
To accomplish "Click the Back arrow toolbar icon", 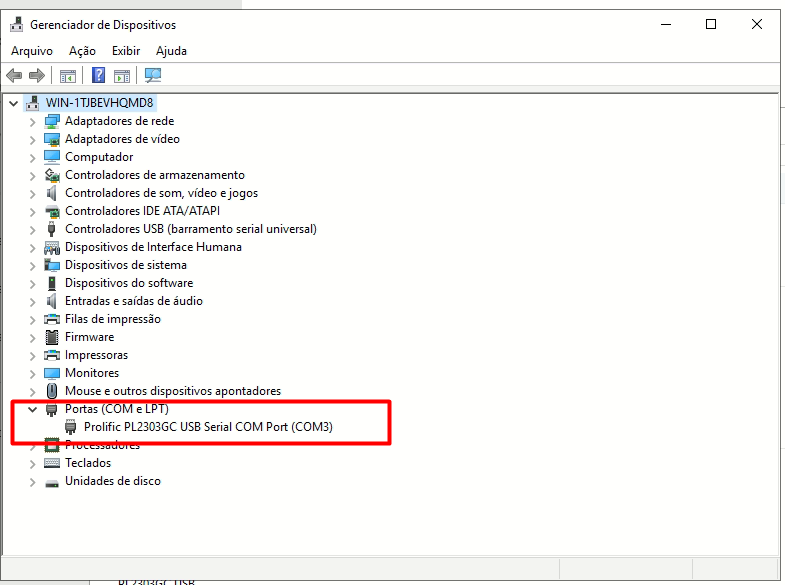I will point(14,75).
